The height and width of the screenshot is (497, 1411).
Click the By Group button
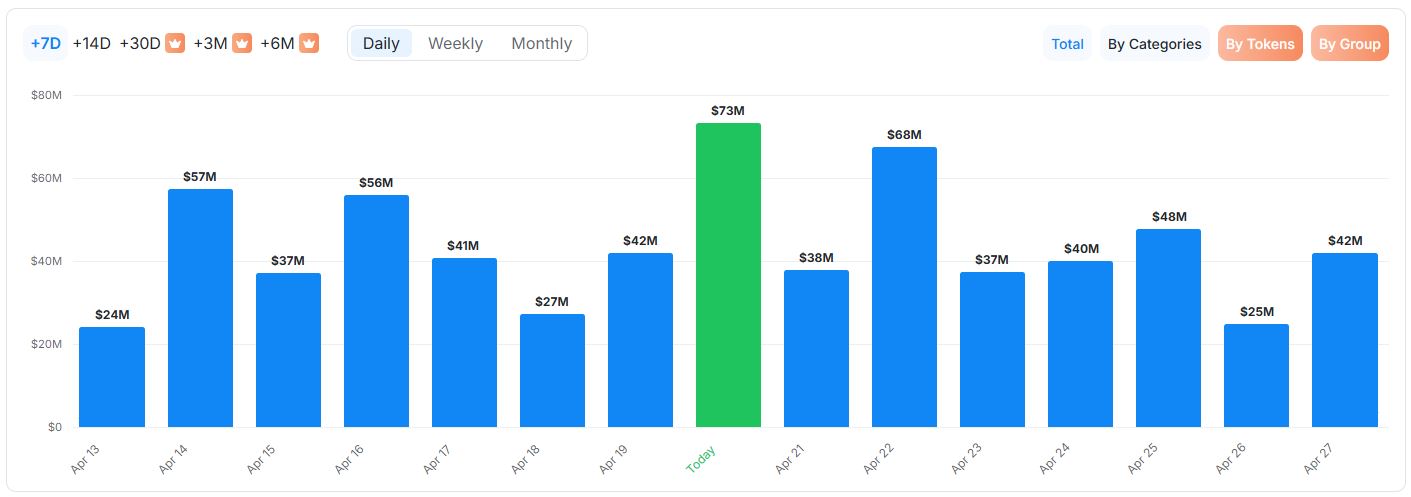(1349, 44)
